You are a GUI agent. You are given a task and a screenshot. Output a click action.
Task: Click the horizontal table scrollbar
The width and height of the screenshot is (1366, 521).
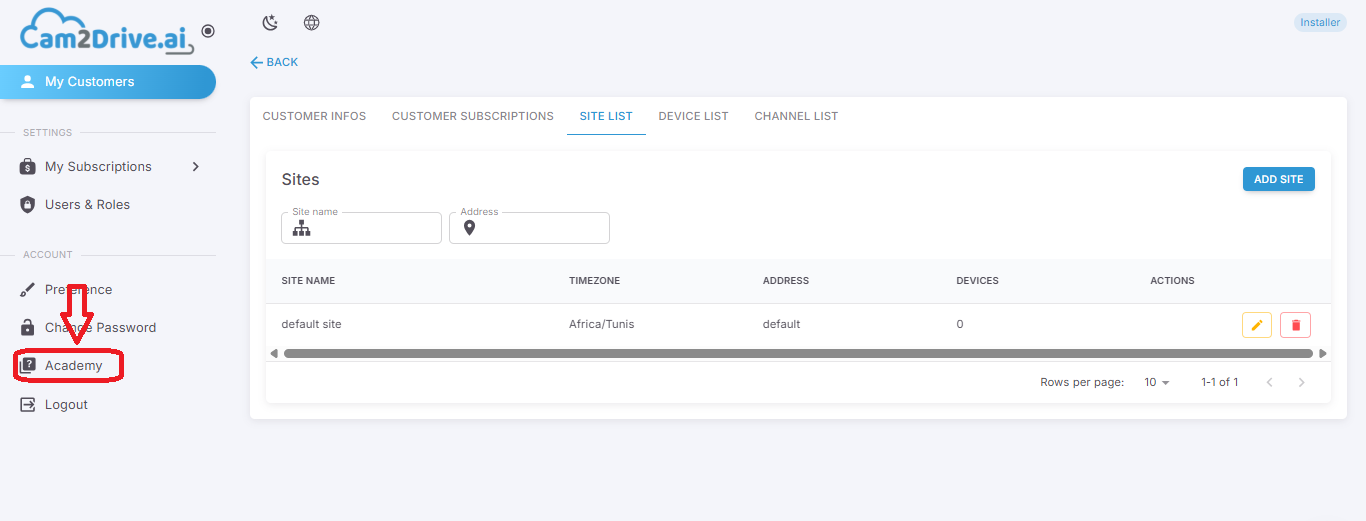pyautogui.click(x=798, y=353)
